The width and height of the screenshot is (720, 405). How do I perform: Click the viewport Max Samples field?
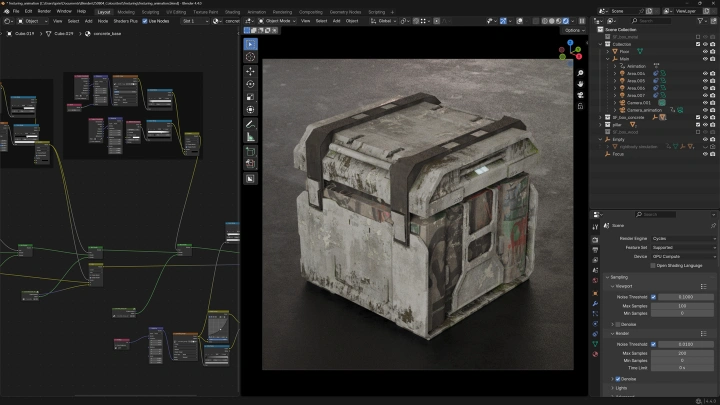(682, 305)
